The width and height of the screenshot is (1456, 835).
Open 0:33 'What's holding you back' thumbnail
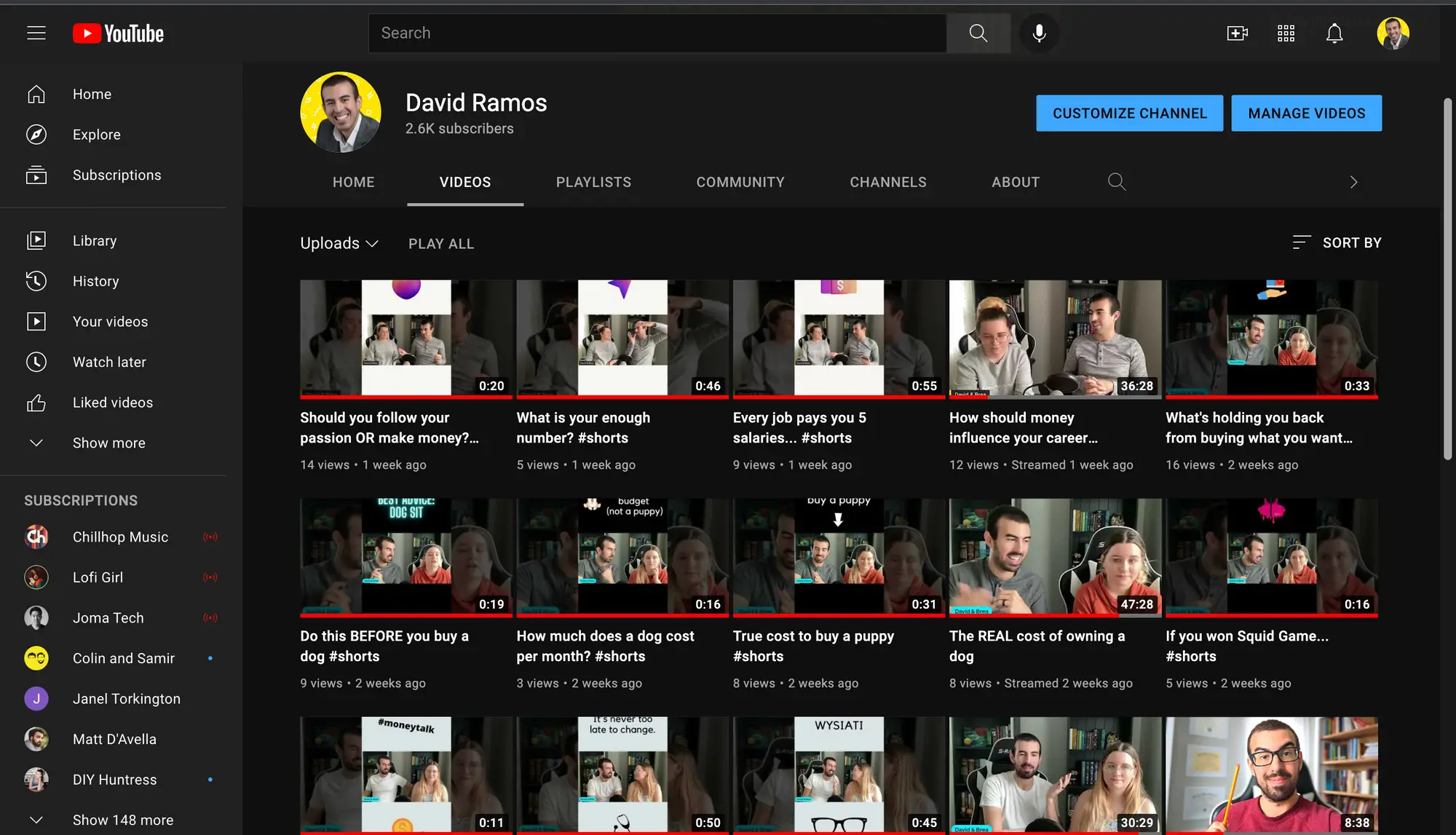click(x=1271, y=339)
